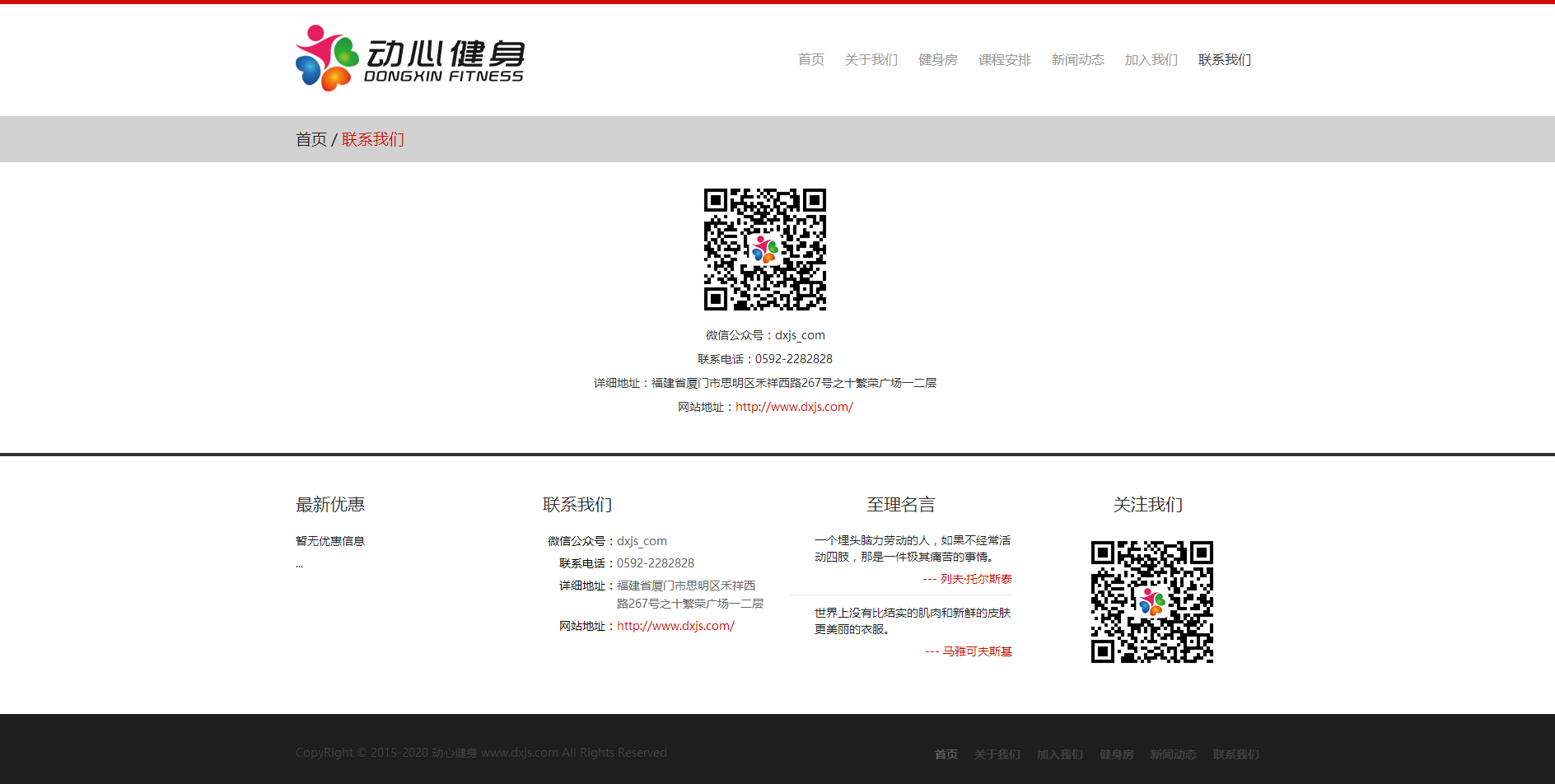
Task: Click 马雅可夫斯基 author link
Action: 977,651
